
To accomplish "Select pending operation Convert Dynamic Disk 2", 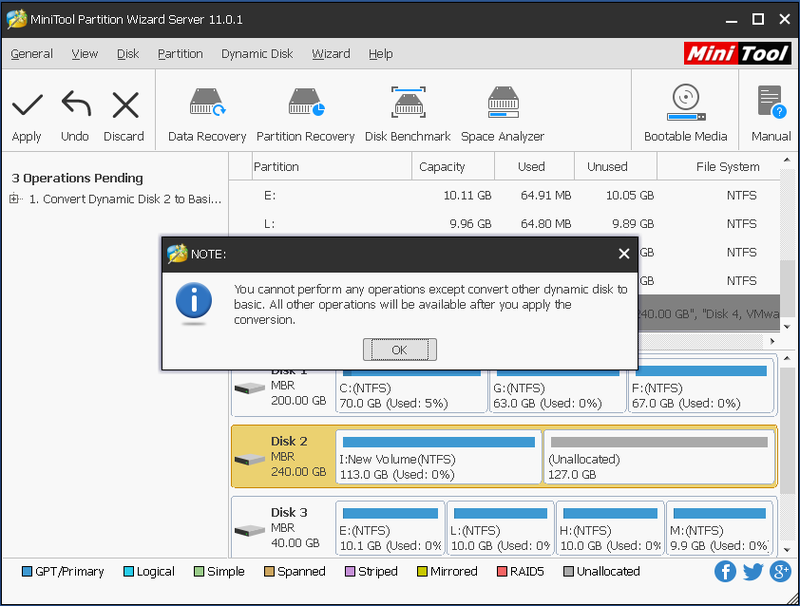I will click(x=125, y=199).
